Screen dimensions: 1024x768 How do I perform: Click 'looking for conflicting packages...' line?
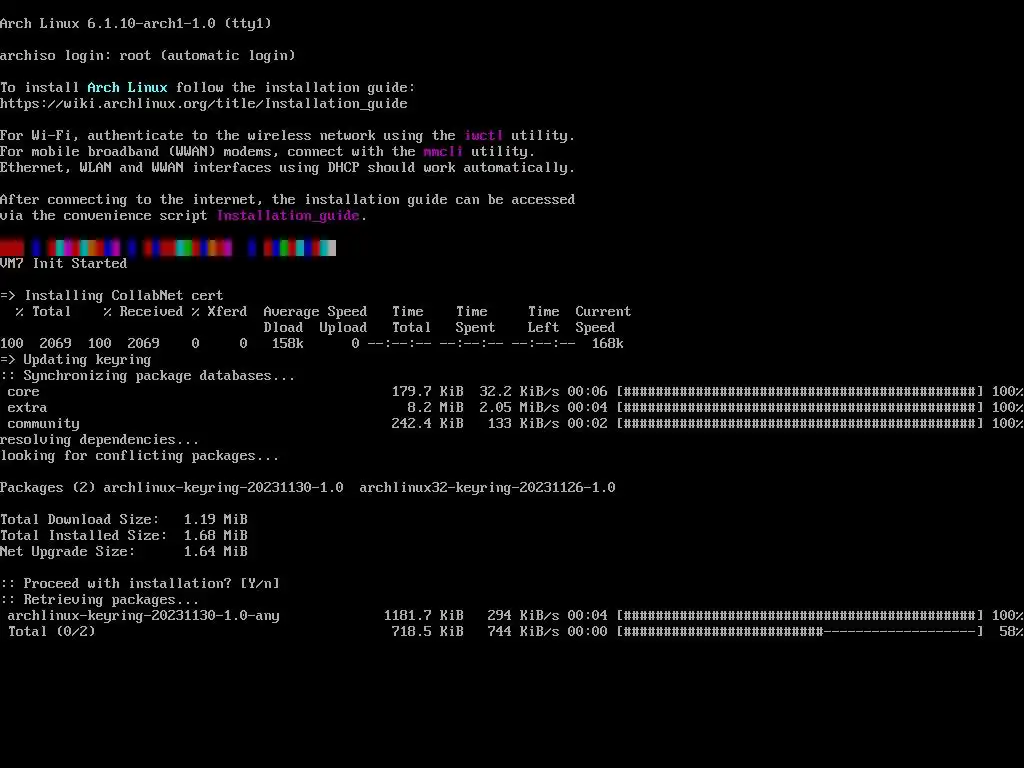140,456
